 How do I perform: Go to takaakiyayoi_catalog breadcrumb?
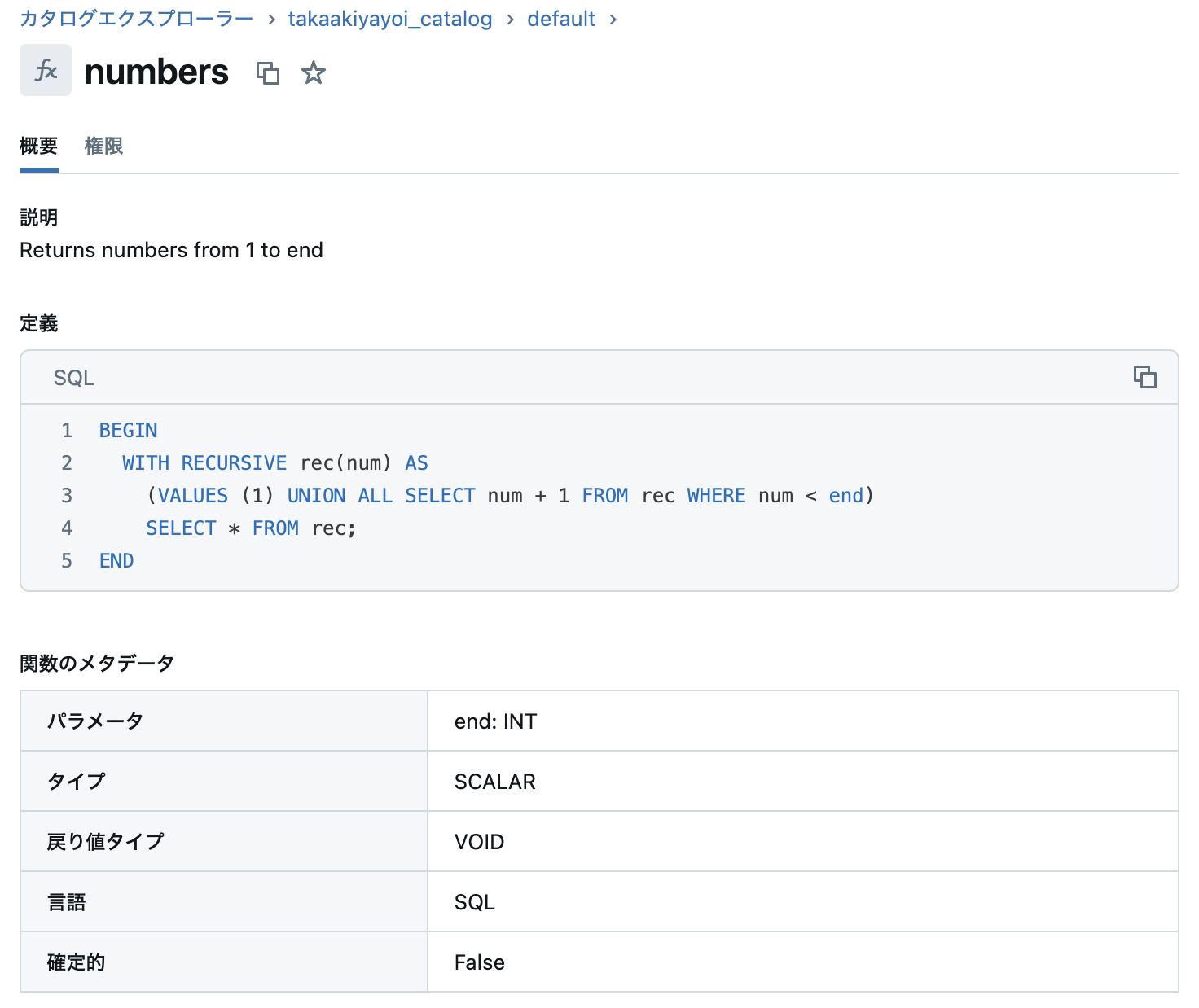tap(390, 19)
